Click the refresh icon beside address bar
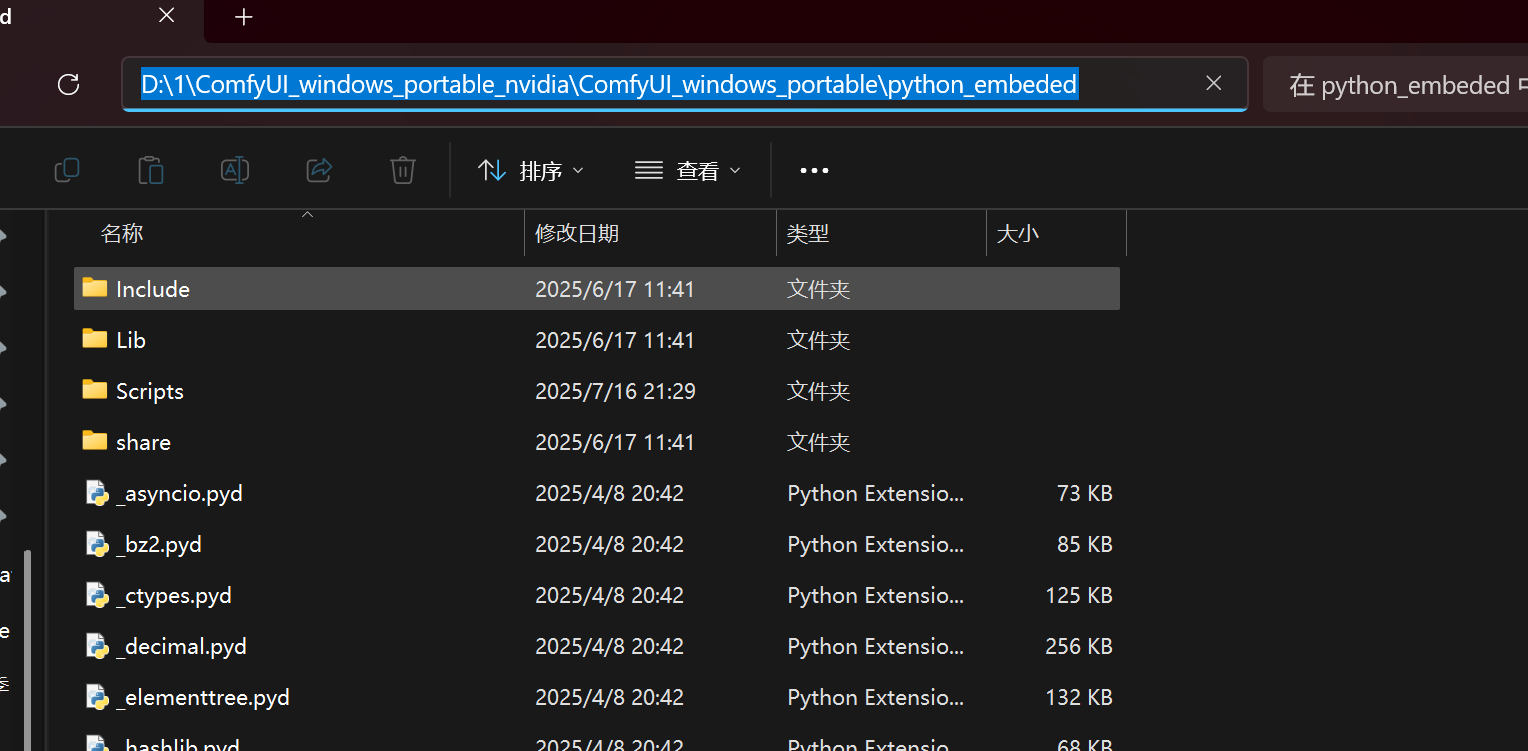The image size is (1528, 751). [x=68, y=85]
